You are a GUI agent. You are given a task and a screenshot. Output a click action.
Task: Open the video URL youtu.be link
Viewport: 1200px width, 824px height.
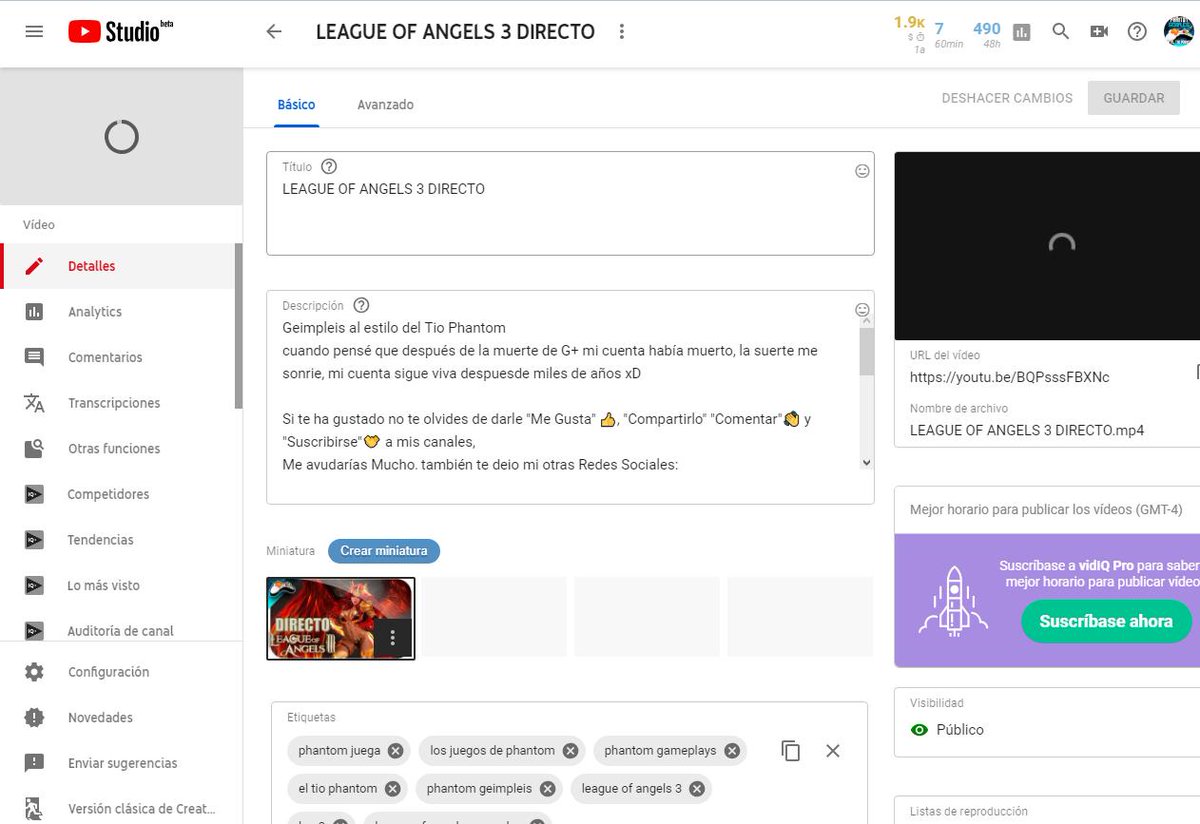(x=1009, y=377)
